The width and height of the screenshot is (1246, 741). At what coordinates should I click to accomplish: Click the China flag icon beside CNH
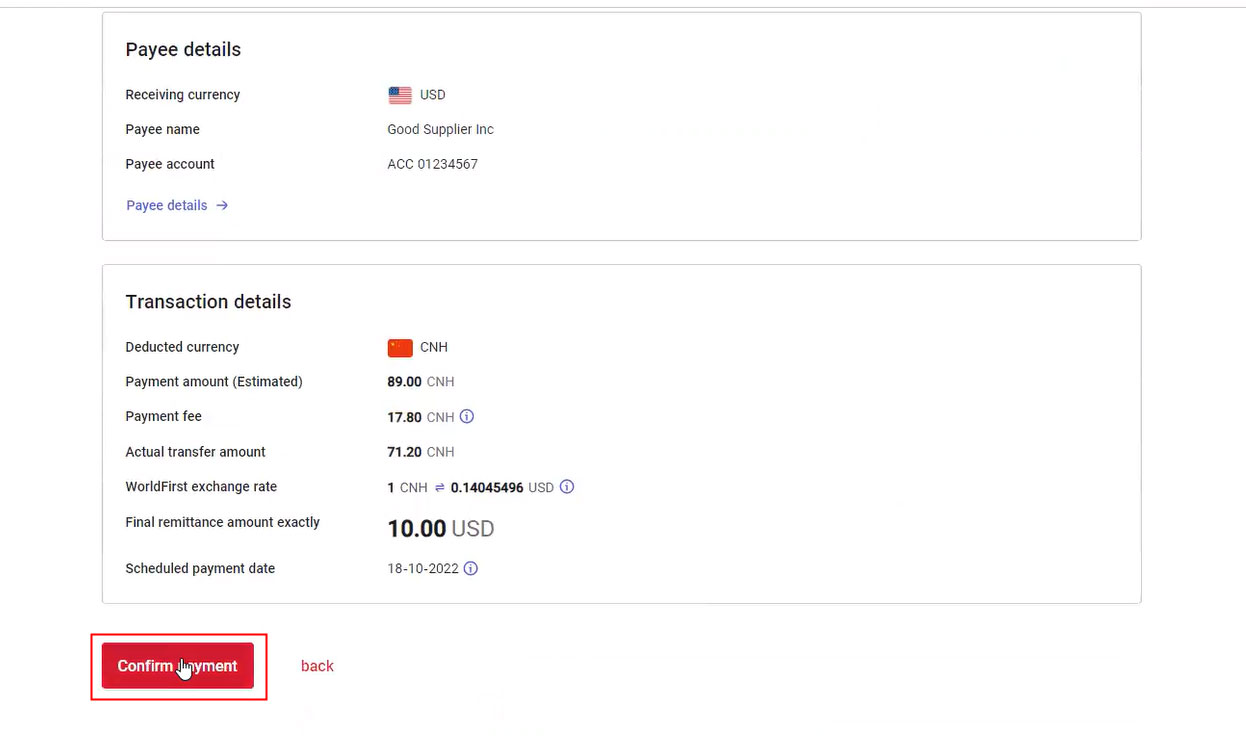pos(400,348)
